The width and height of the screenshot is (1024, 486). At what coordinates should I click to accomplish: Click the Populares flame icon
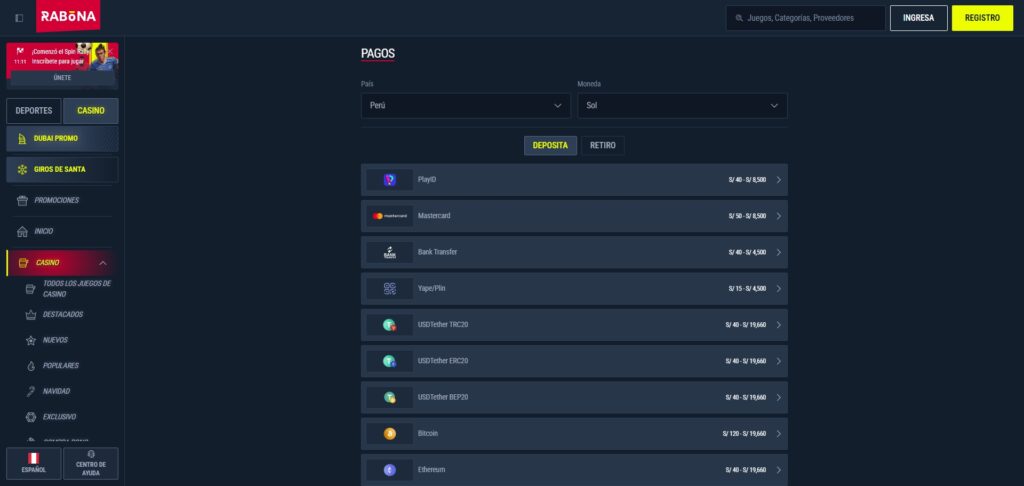click(30, 366)
